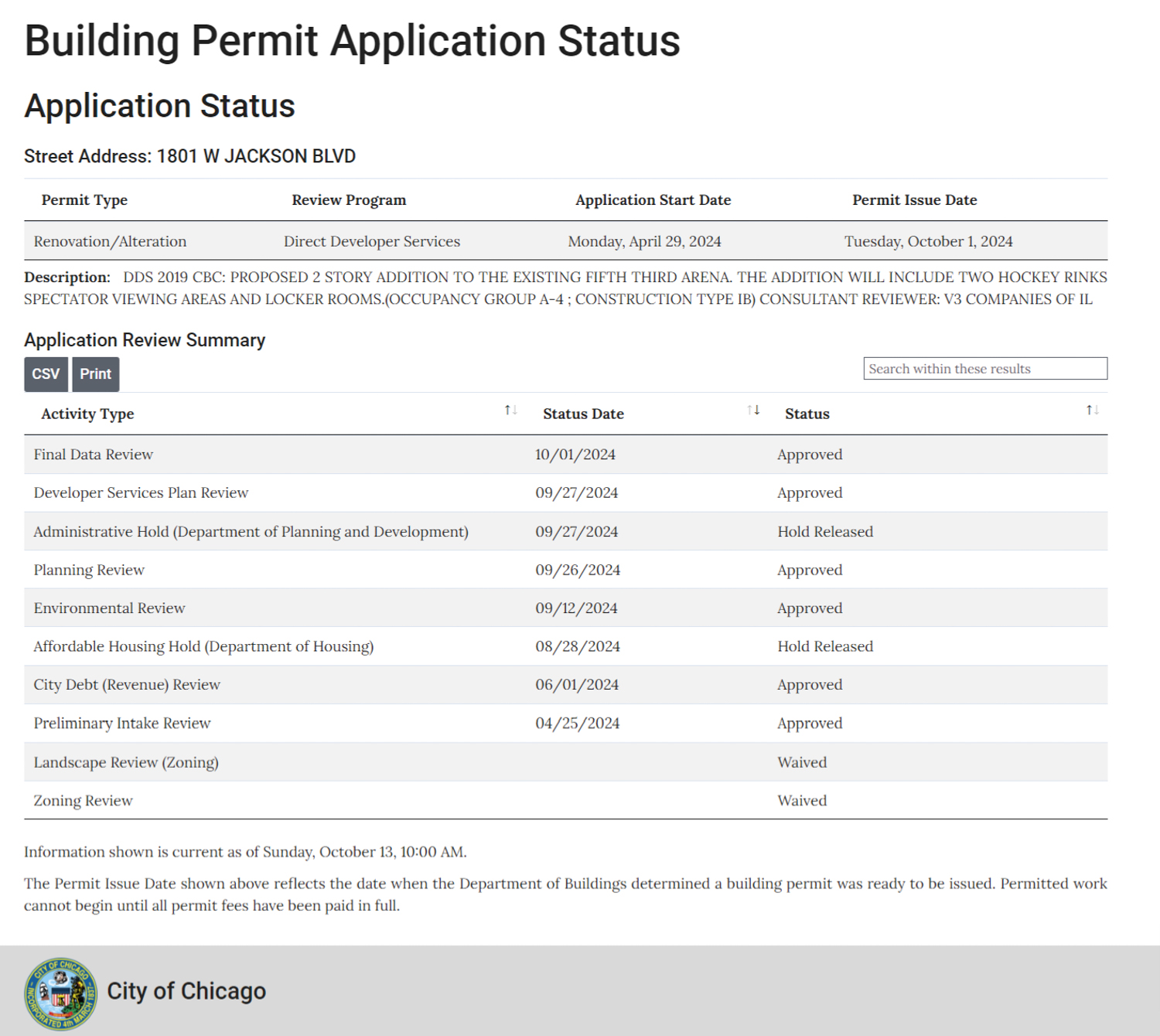Image resolution: width=1160 pixels, height=1036 pixels.
Task: Click the Print button
Action: [x=96, y=374]
